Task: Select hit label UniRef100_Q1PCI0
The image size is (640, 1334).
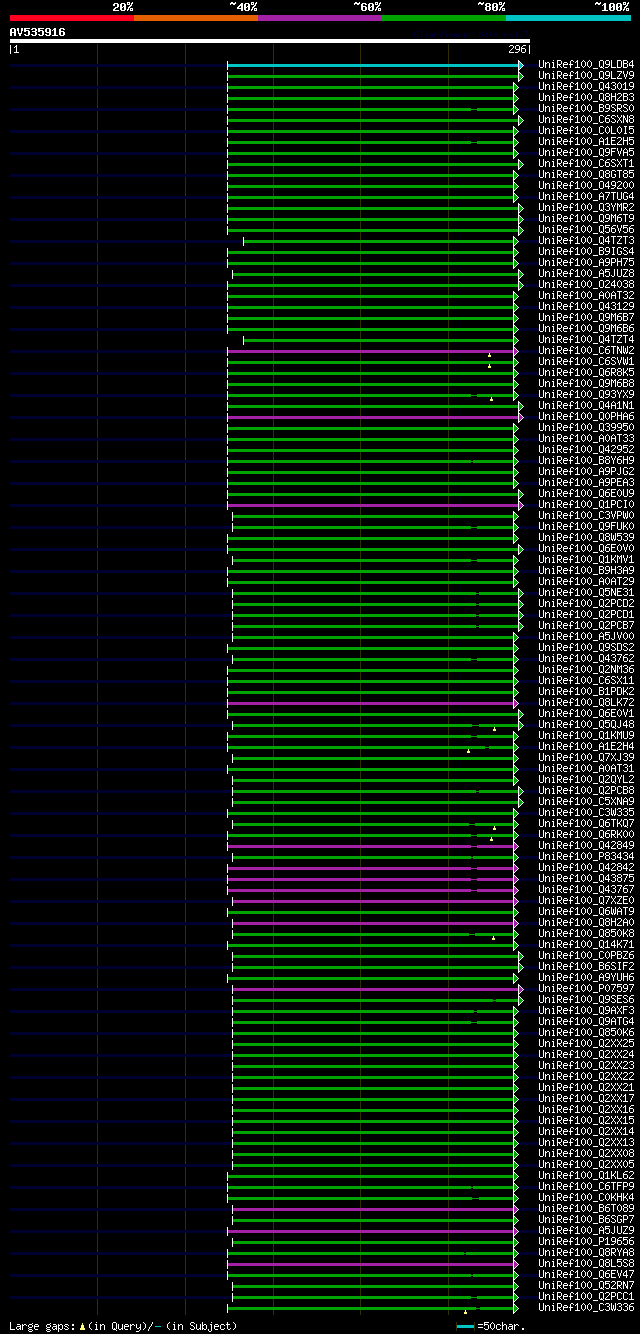Action: tap(586, 505)
